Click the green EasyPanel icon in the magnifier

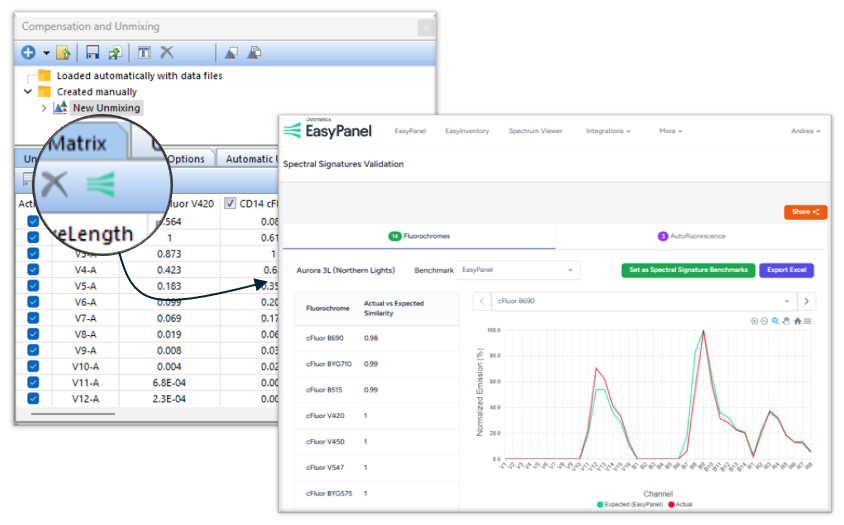pos(100,184)
